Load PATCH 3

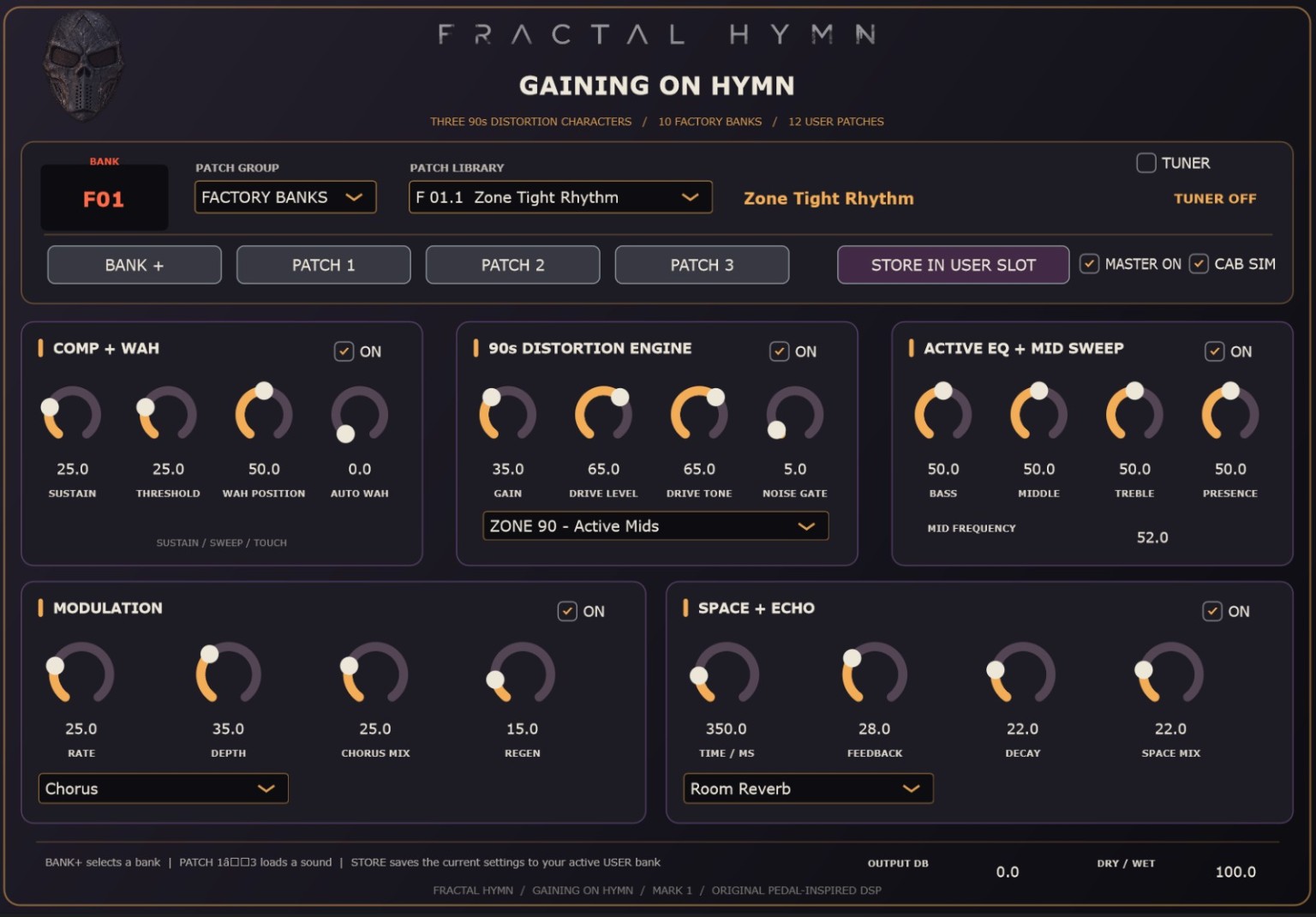click(x=703, y=265)
